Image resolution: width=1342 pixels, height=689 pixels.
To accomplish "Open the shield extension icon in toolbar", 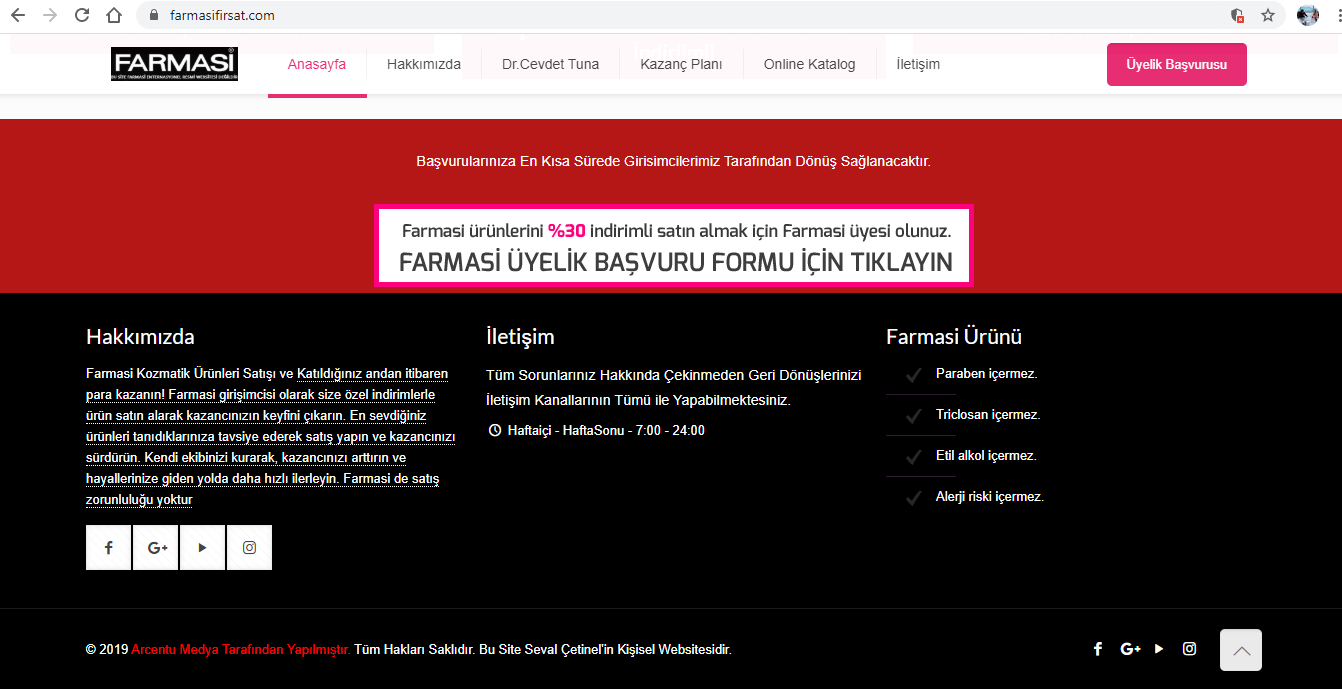I will coord(1237,15).
